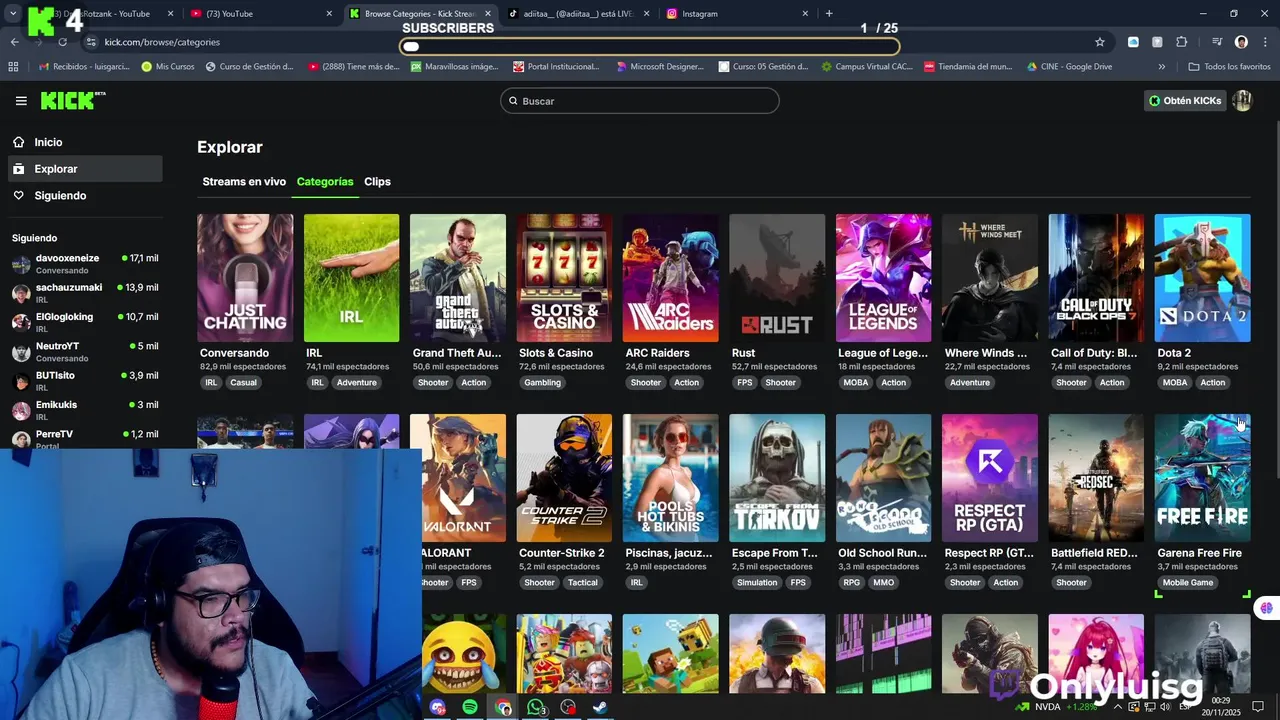This screenshot has height=720, width=1280.
Task: Open Emikukis followed channel
Action: (x=85, y=410)
